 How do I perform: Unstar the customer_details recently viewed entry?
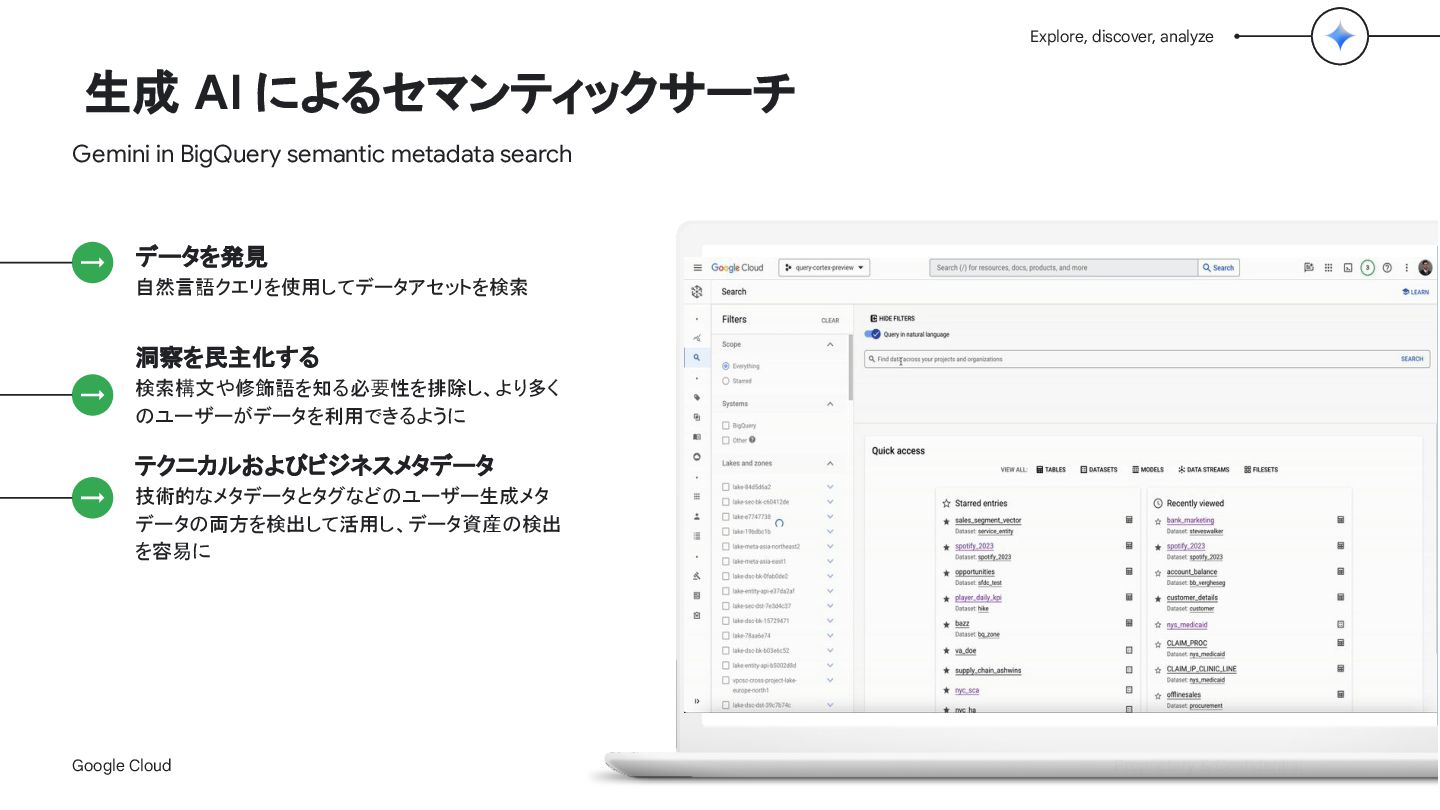click(x=1158, y=598)
